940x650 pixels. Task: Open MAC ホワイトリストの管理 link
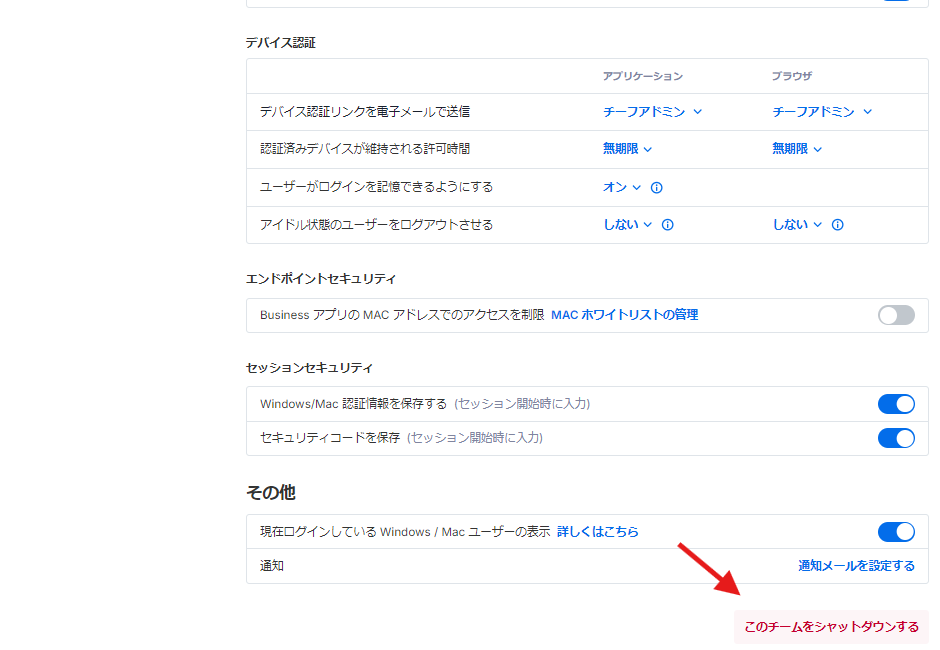point(625,315)
